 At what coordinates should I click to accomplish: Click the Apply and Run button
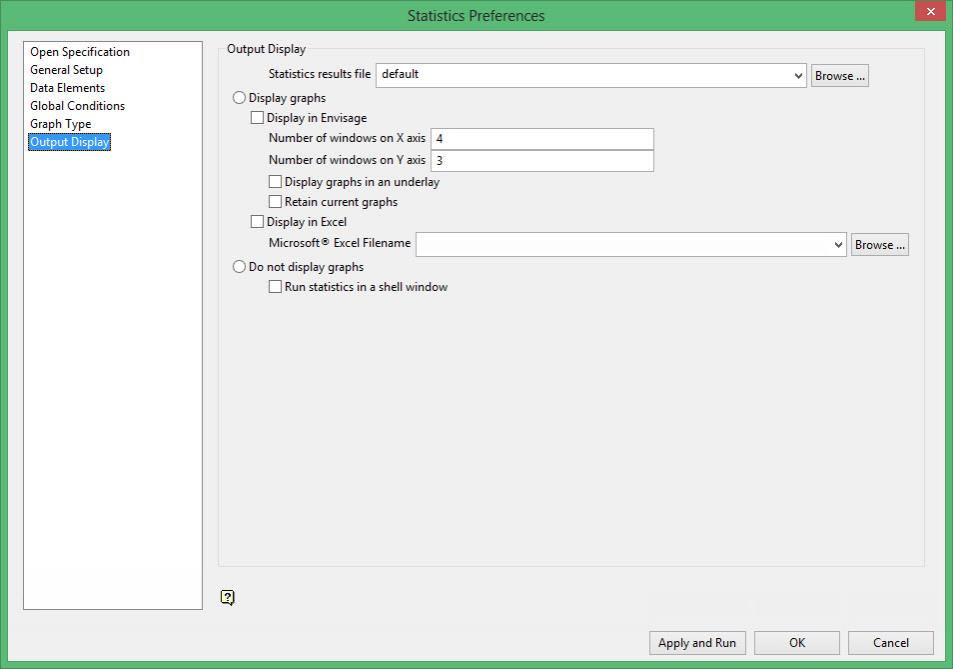[697, 643]
